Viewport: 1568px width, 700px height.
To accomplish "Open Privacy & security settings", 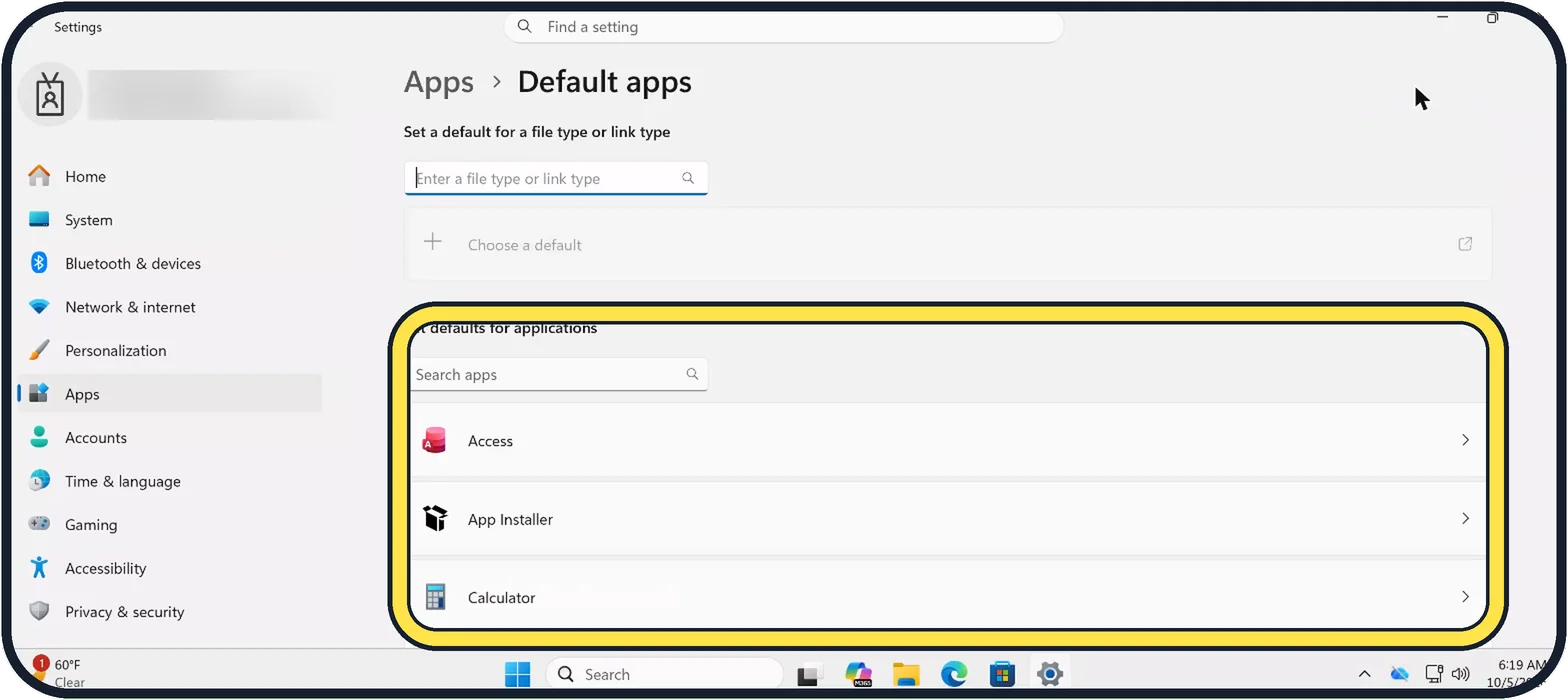I will tap(170, 611).
